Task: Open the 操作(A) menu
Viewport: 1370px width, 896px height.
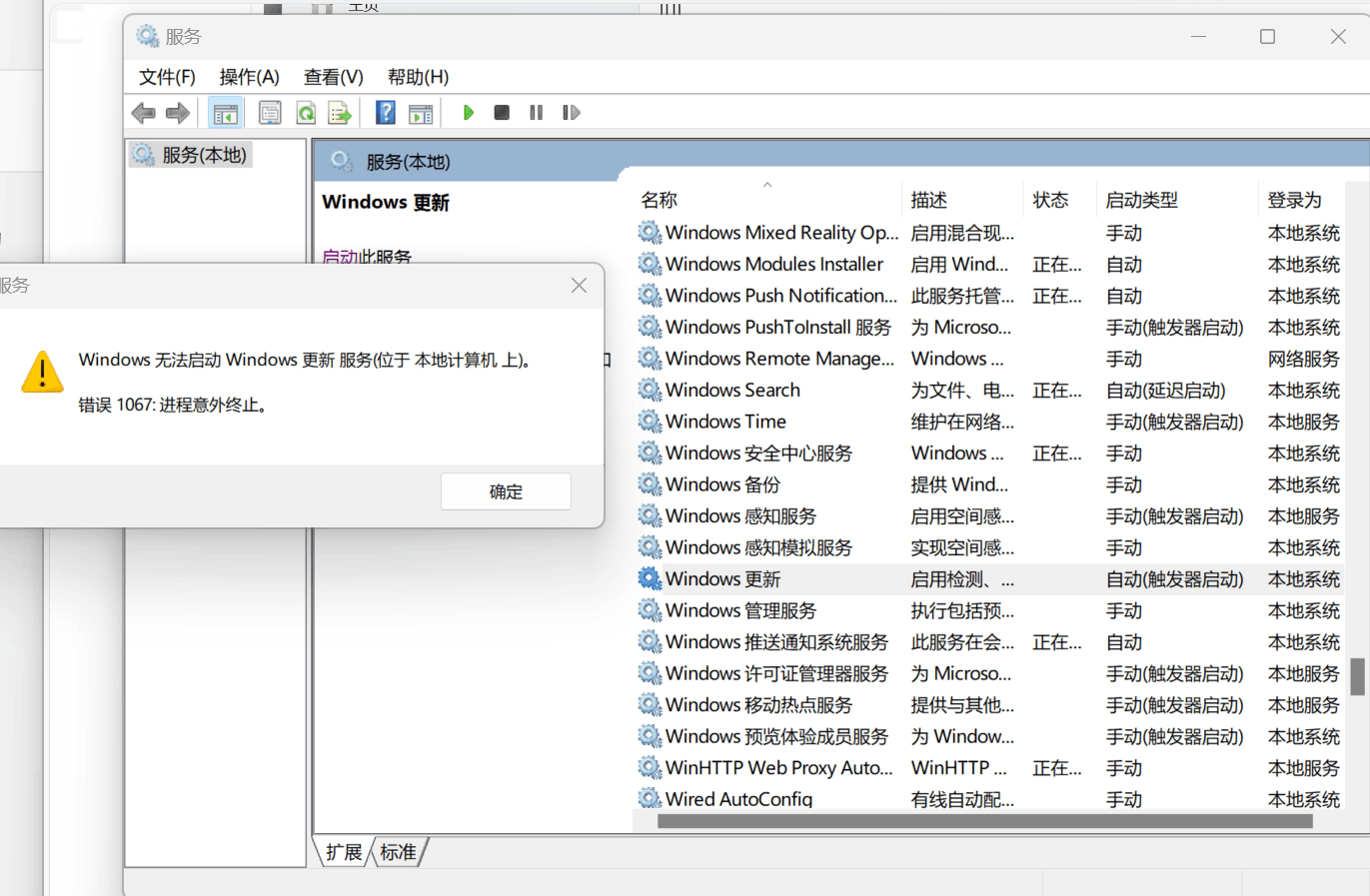Action: (250, 77)
